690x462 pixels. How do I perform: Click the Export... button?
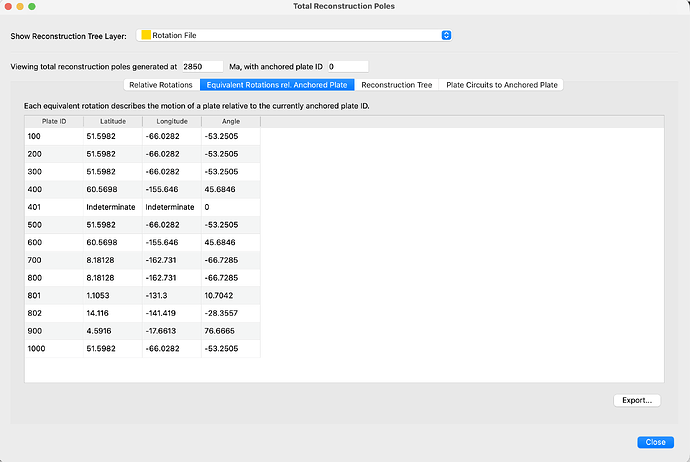coord(637,400)
